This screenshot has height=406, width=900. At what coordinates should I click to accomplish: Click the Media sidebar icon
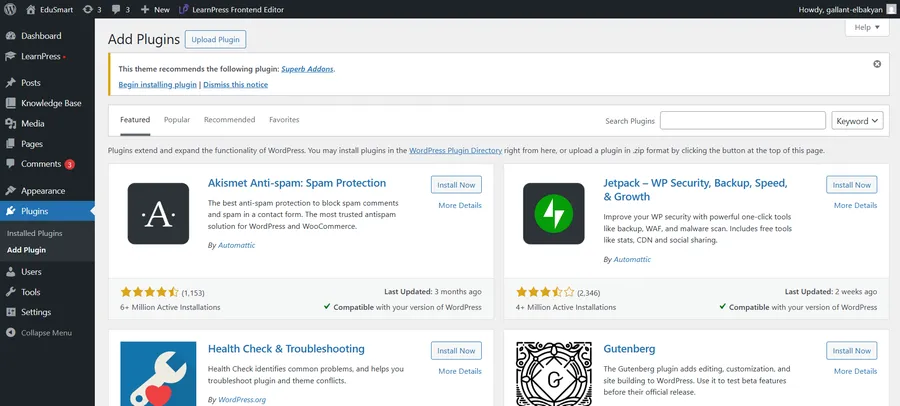tap(10, 123)
